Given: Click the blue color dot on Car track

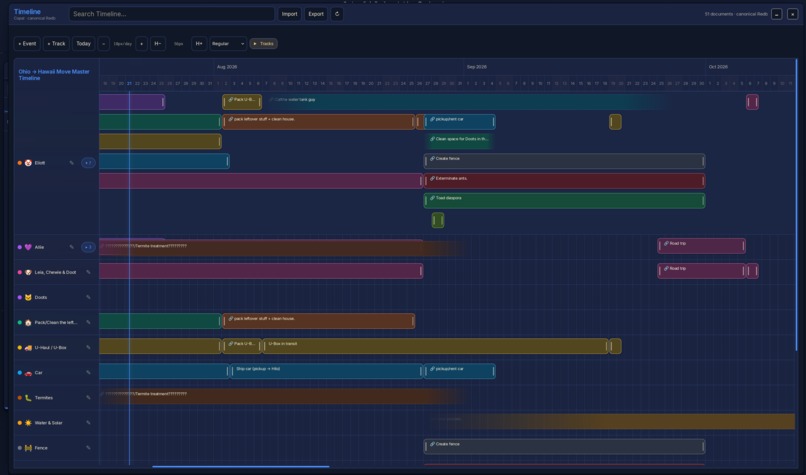Looking at the screenshot, I should 20,373.
